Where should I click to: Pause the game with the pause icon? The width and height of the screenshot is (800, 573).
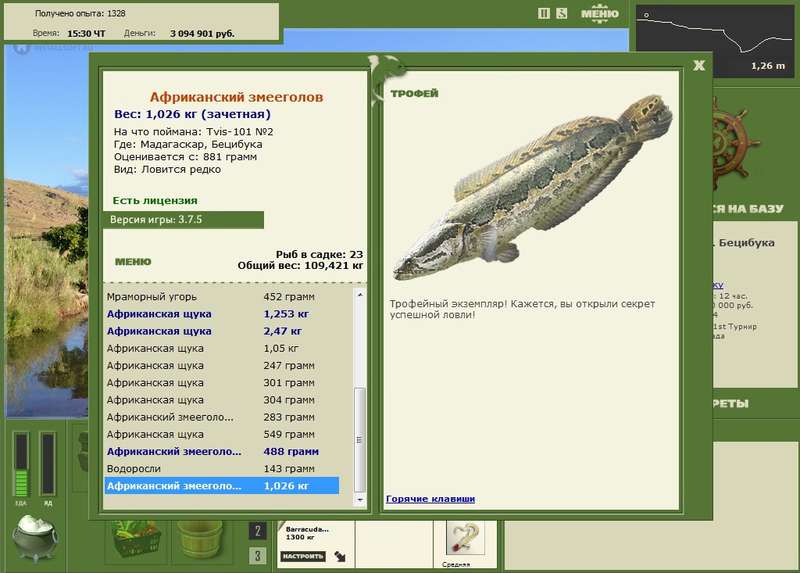[x=544, y=14]
